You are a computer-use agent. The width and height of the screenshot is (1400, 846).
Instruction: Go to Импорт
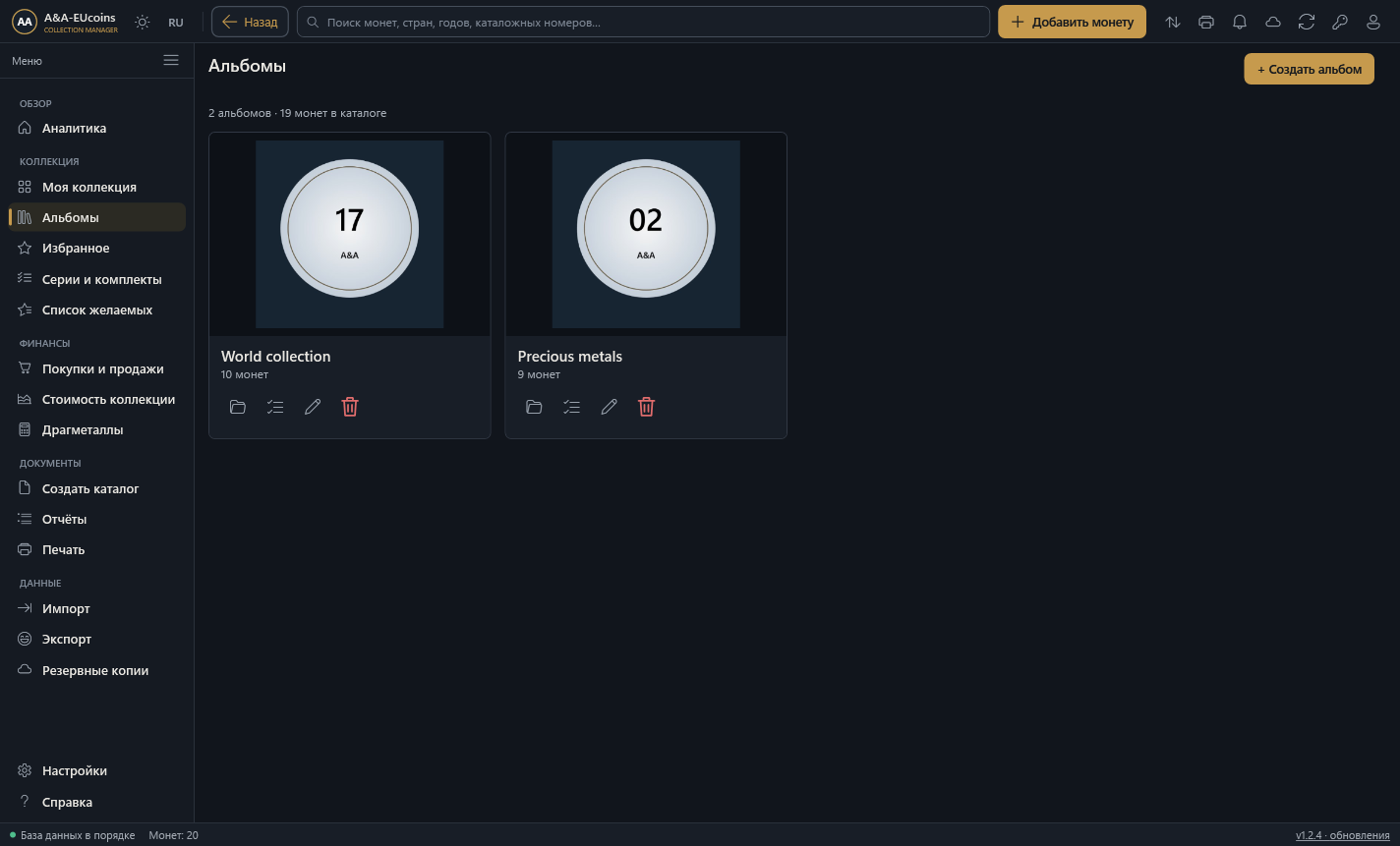[x=97, y=608]
